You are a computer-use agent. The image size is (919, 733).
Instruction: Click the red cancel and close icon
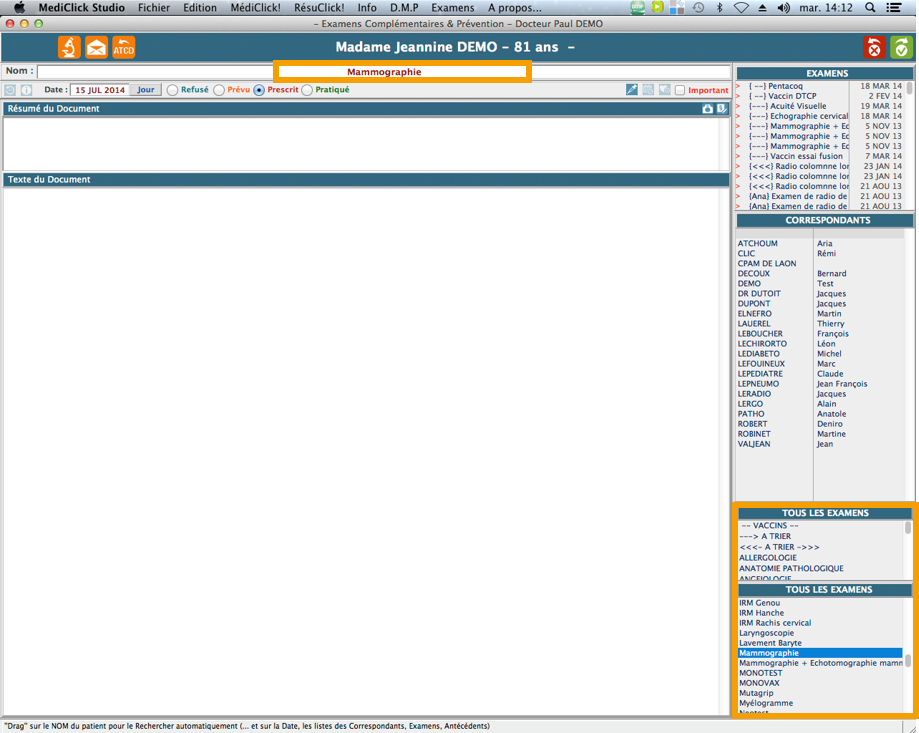pos(875,47)
